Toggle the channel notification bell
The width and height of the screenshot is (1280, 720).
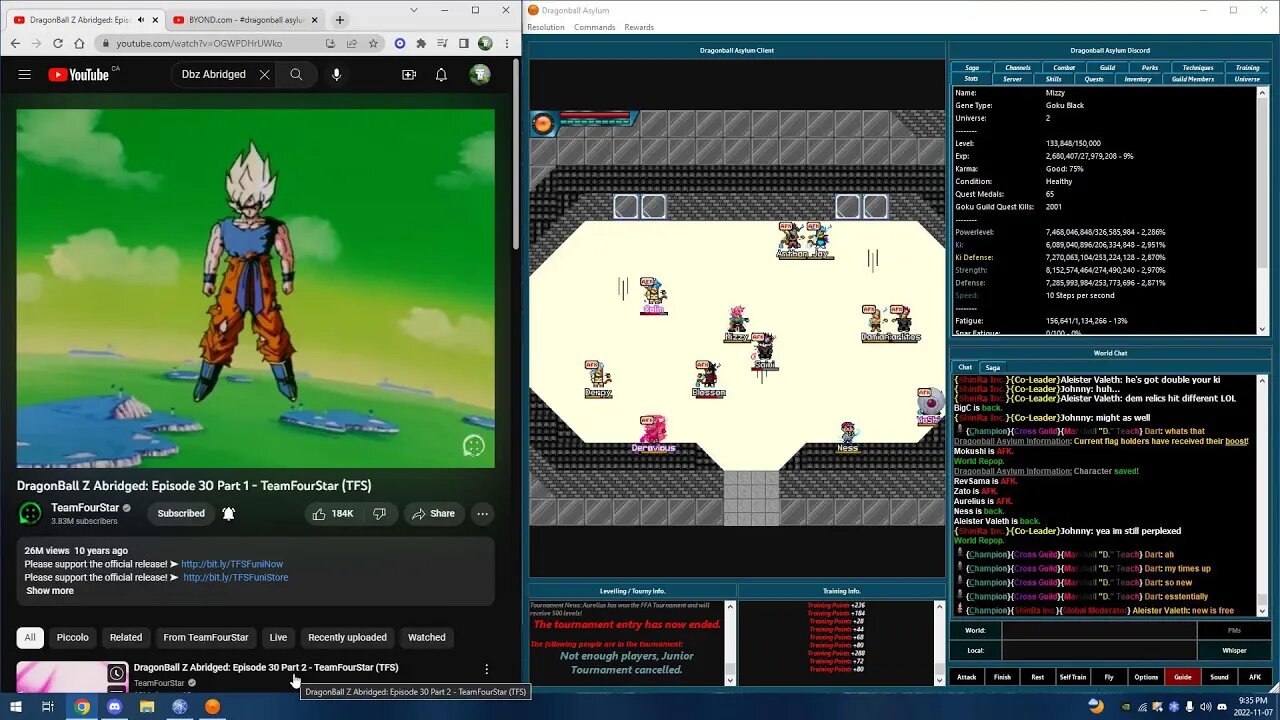pyautogui.click(x=228, y=514)
